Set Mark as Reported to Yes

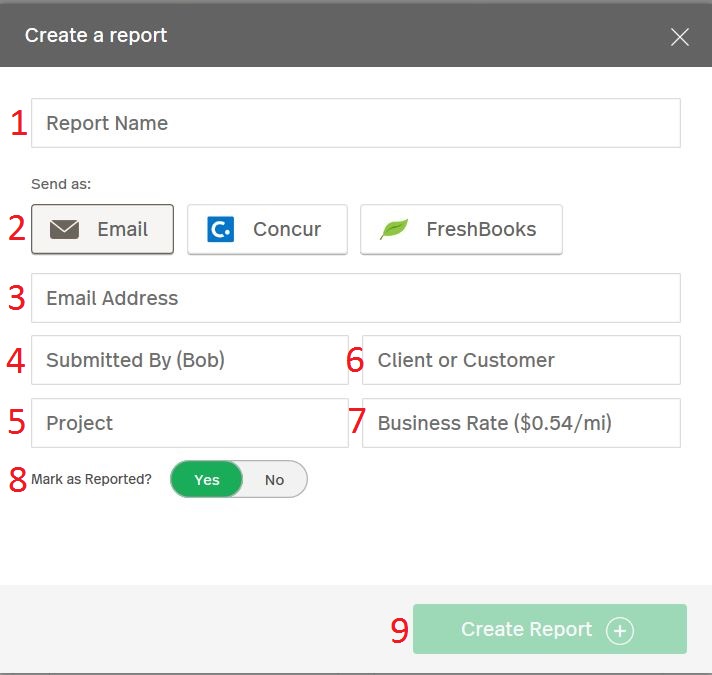(x=207, y=479)
